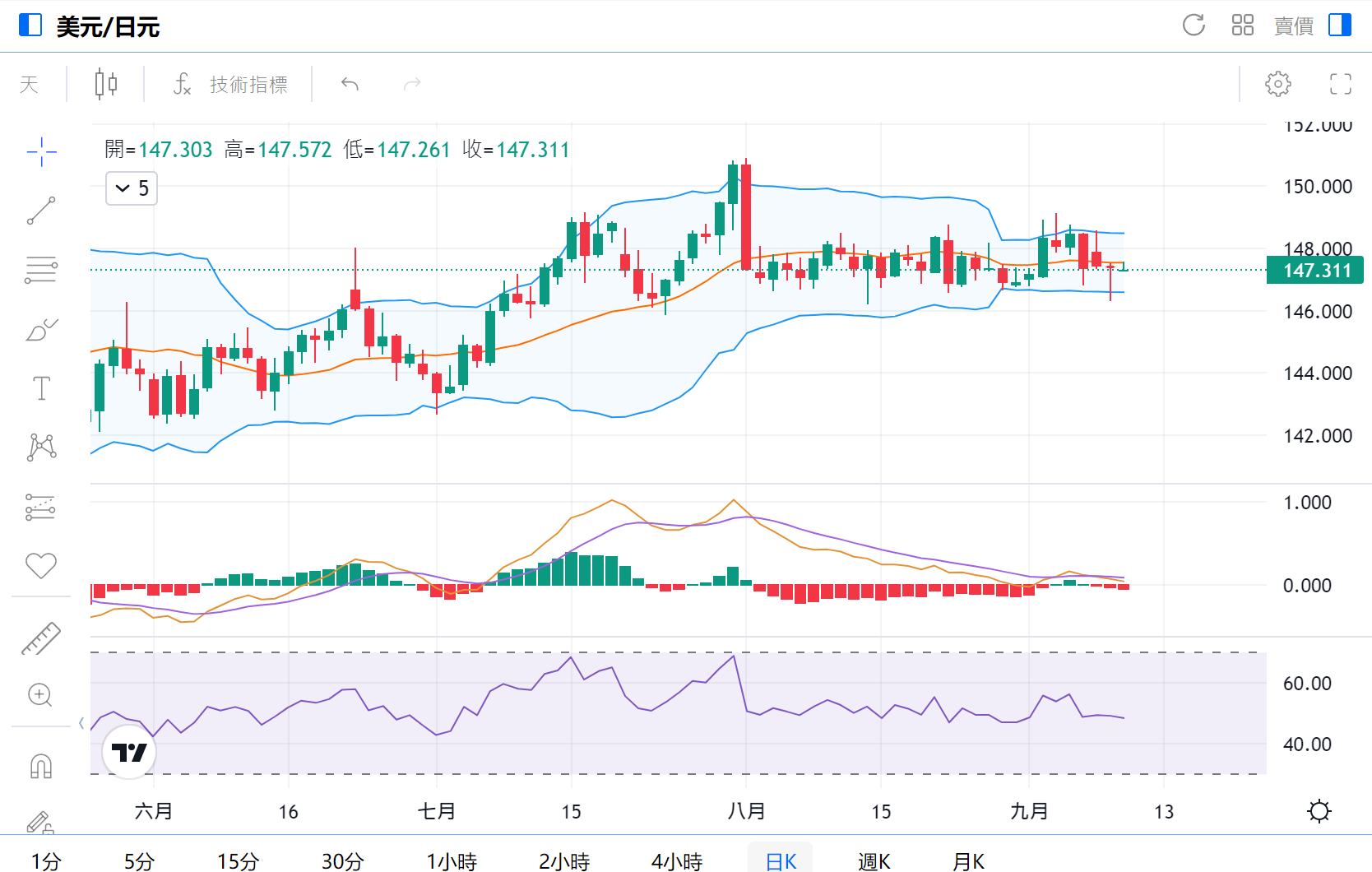Select the brush drawing tool
Viewport: 1372px width, 872px height.
click(41, 329)
